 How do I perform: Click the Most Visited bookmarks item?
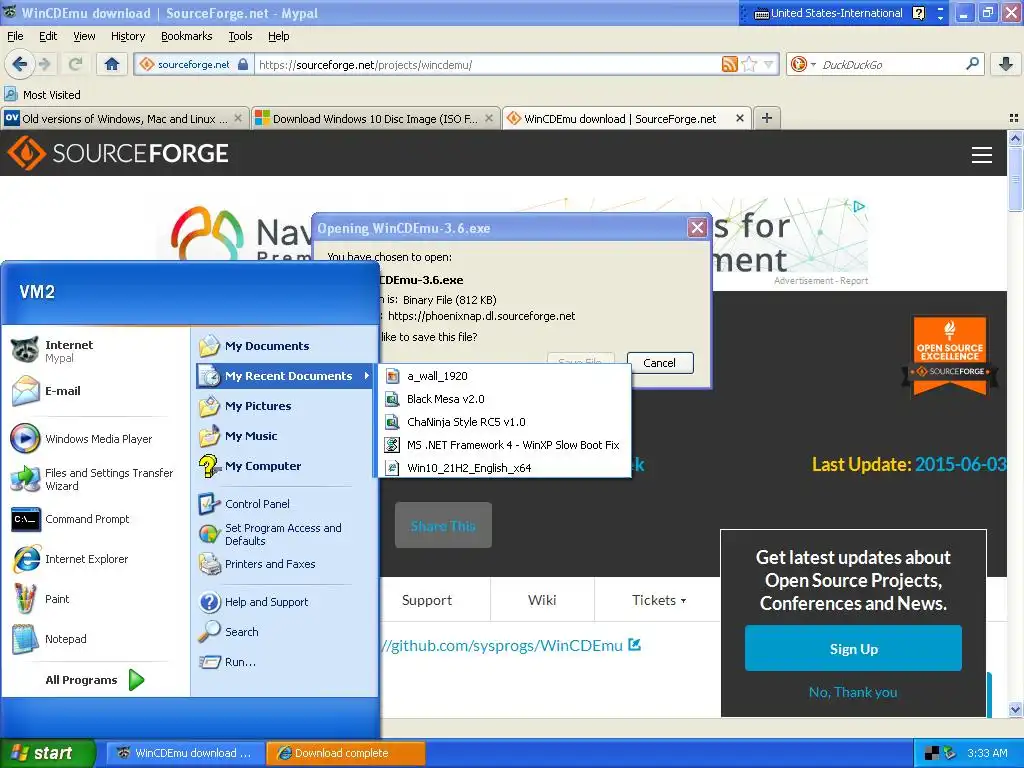click(x=43, y=95)
